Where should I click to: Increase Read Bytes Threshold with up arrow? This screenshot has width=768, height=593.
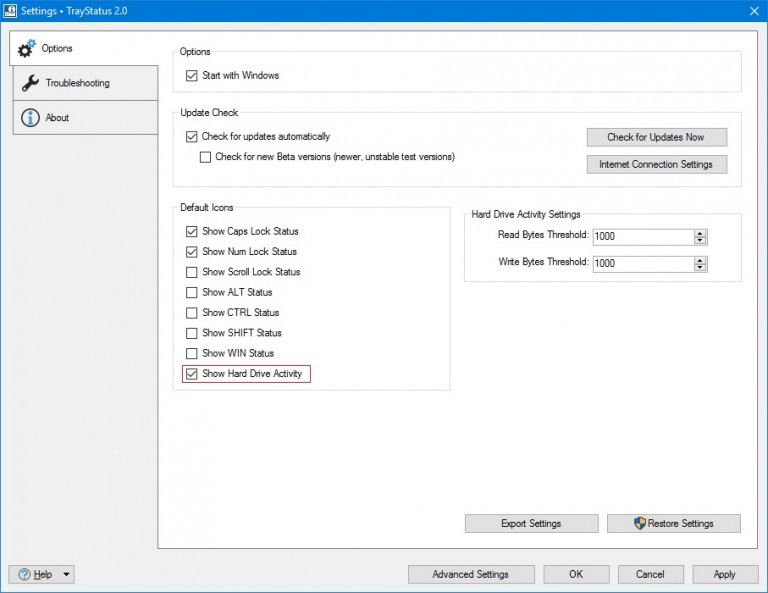700,233
